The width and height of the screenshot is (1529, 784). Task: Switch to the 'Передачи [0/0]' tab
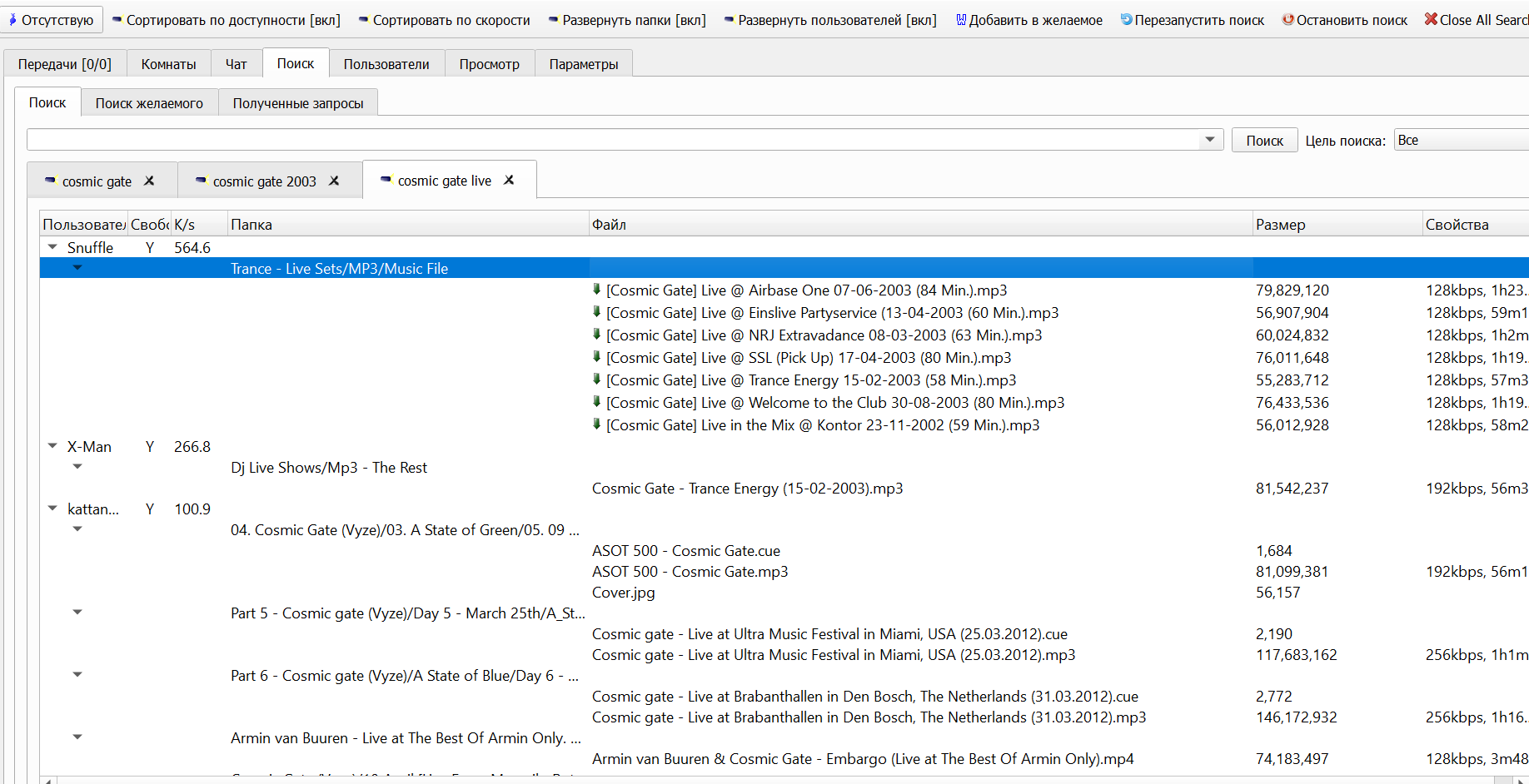[x=64, y=64]
